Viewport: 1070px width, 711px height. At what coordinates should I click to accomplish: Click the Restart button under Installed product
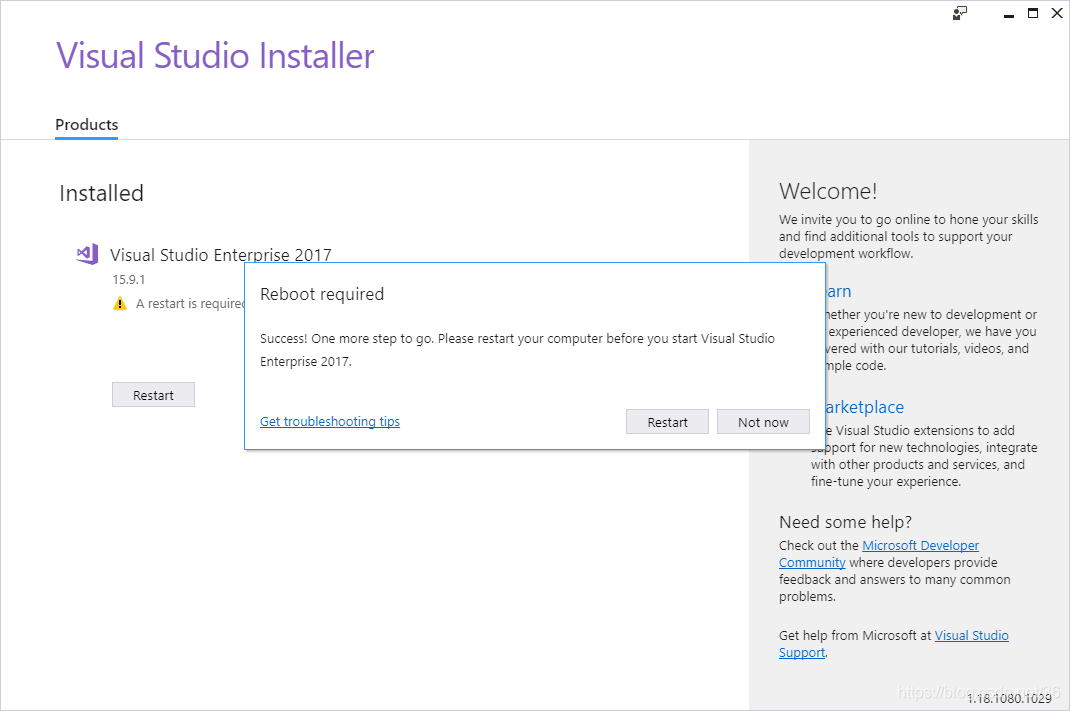[x=154, y=395]
